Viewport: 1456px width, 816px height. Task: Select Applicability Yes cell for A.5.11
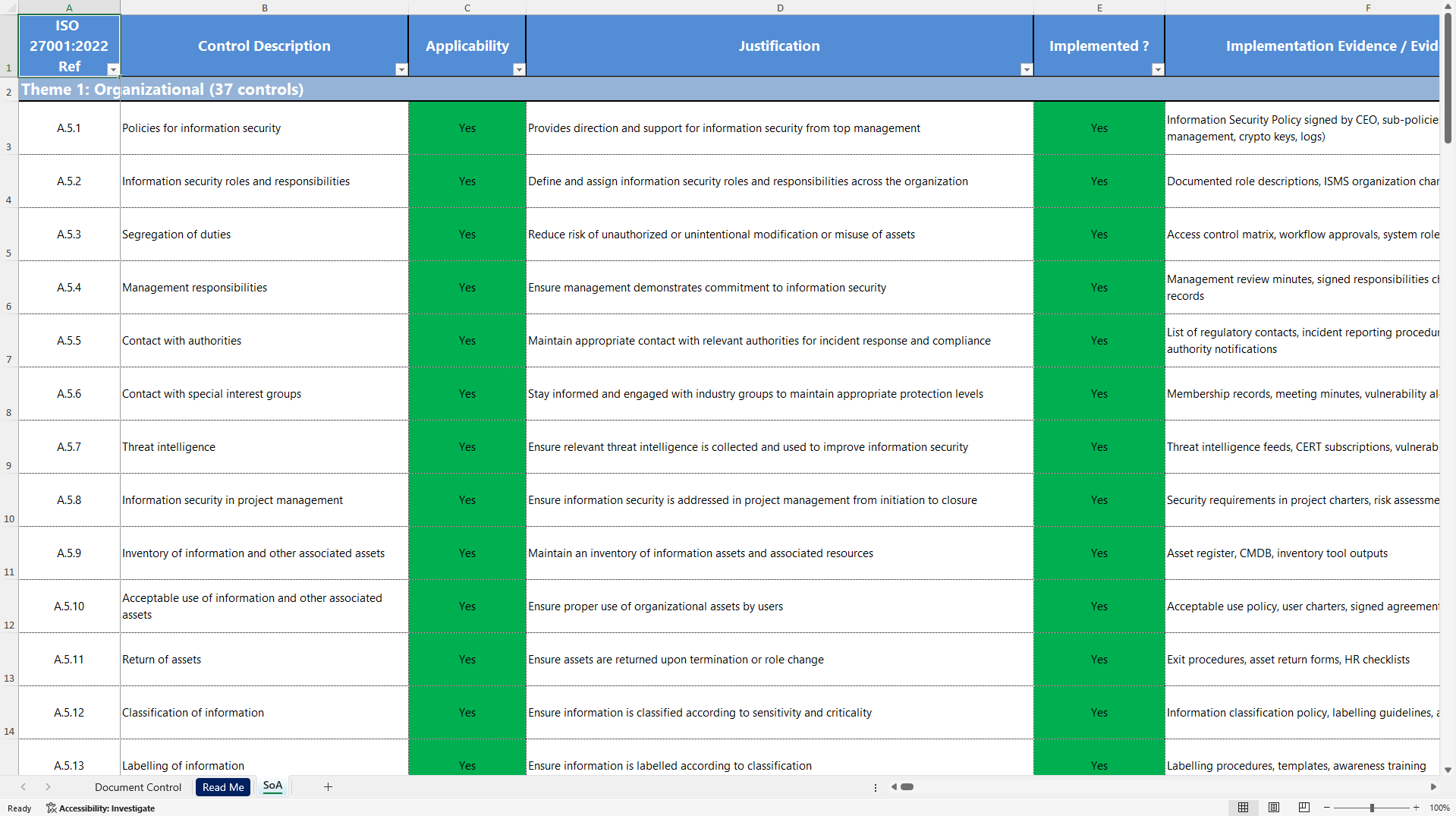point(467,660)
